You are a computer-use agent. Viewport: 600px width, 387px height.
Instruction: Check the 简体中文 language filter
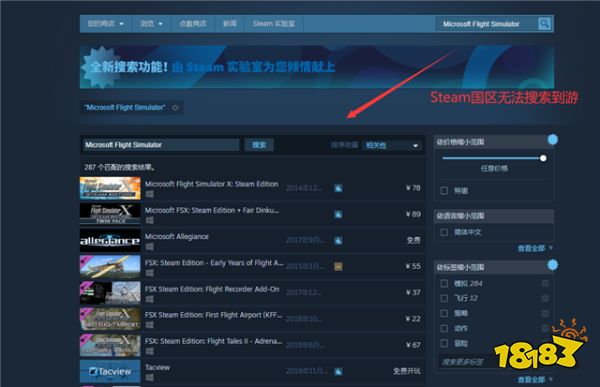444,232
